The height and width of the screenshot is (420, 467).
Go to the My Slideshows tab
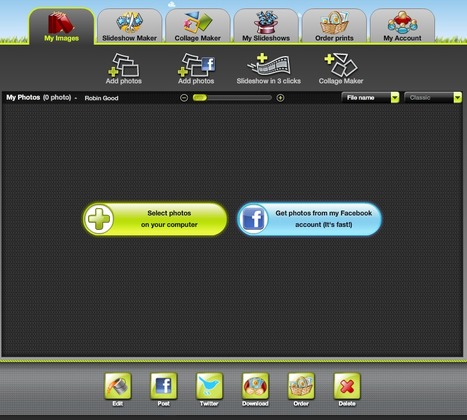(266, 27)
